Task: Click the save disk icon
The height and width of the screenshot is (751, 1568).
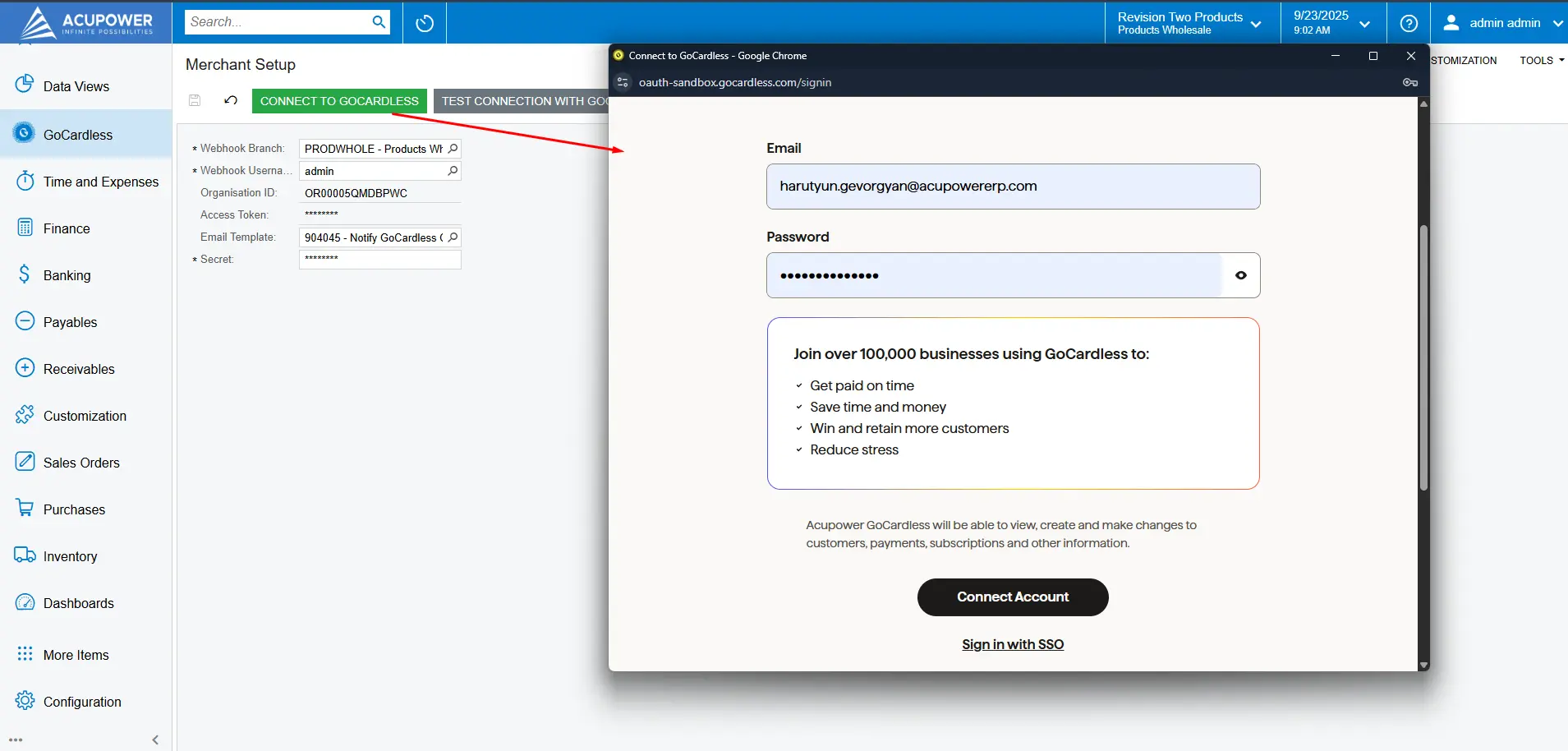Action: coord(195,100)
